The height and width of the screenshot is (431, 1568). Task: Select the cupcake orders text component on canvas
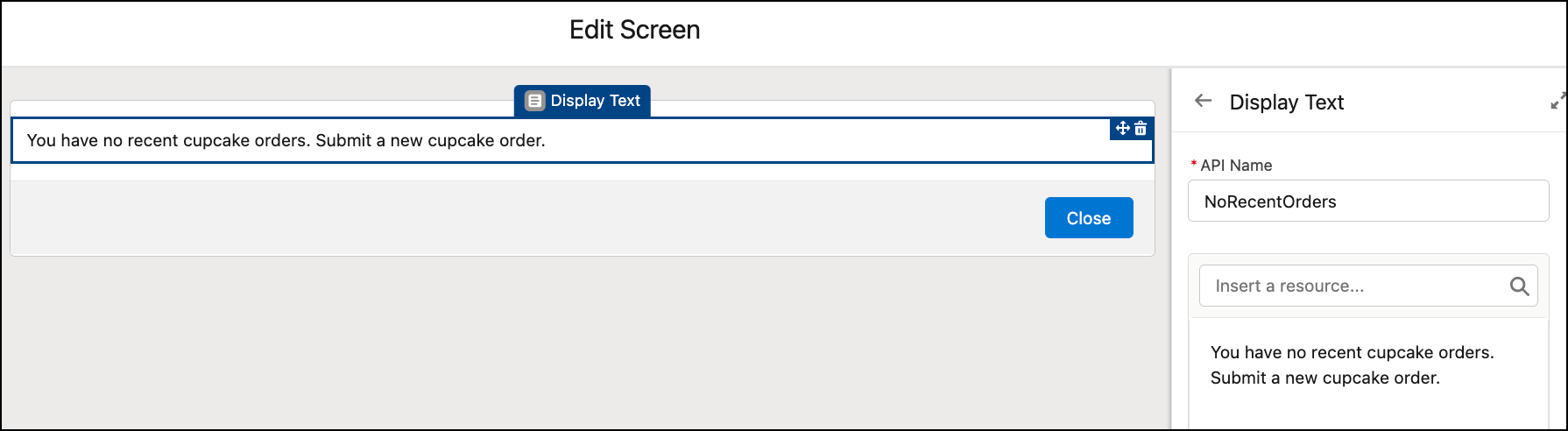pos(582,140)
